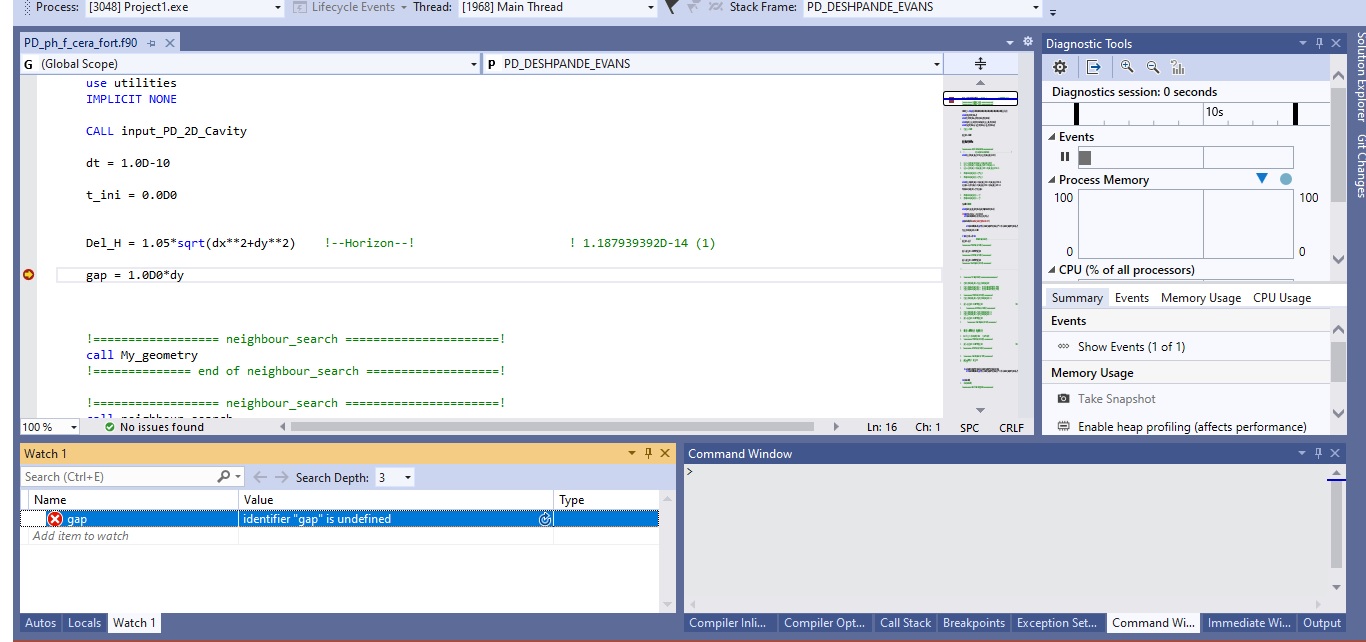Close the PD_ph_f_cera_fort.f90 tab
Image resolution: width=1366 pixels, height=642 pixels.
coord(169,43)
